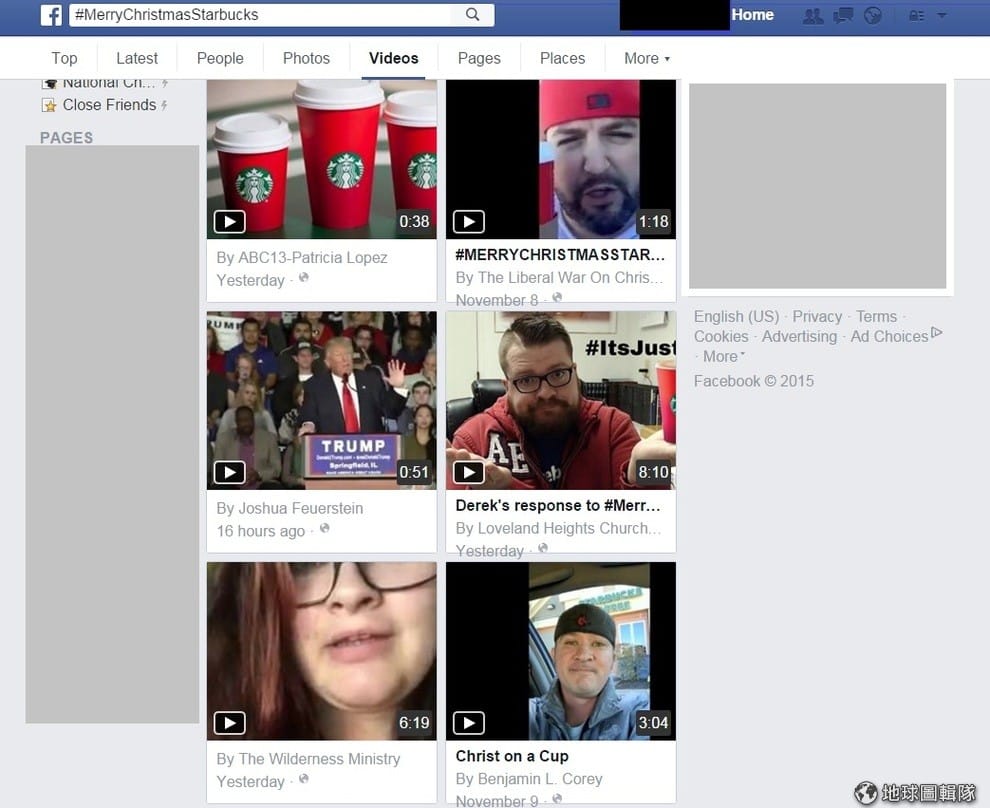Open the notifications globe icon

873,16
